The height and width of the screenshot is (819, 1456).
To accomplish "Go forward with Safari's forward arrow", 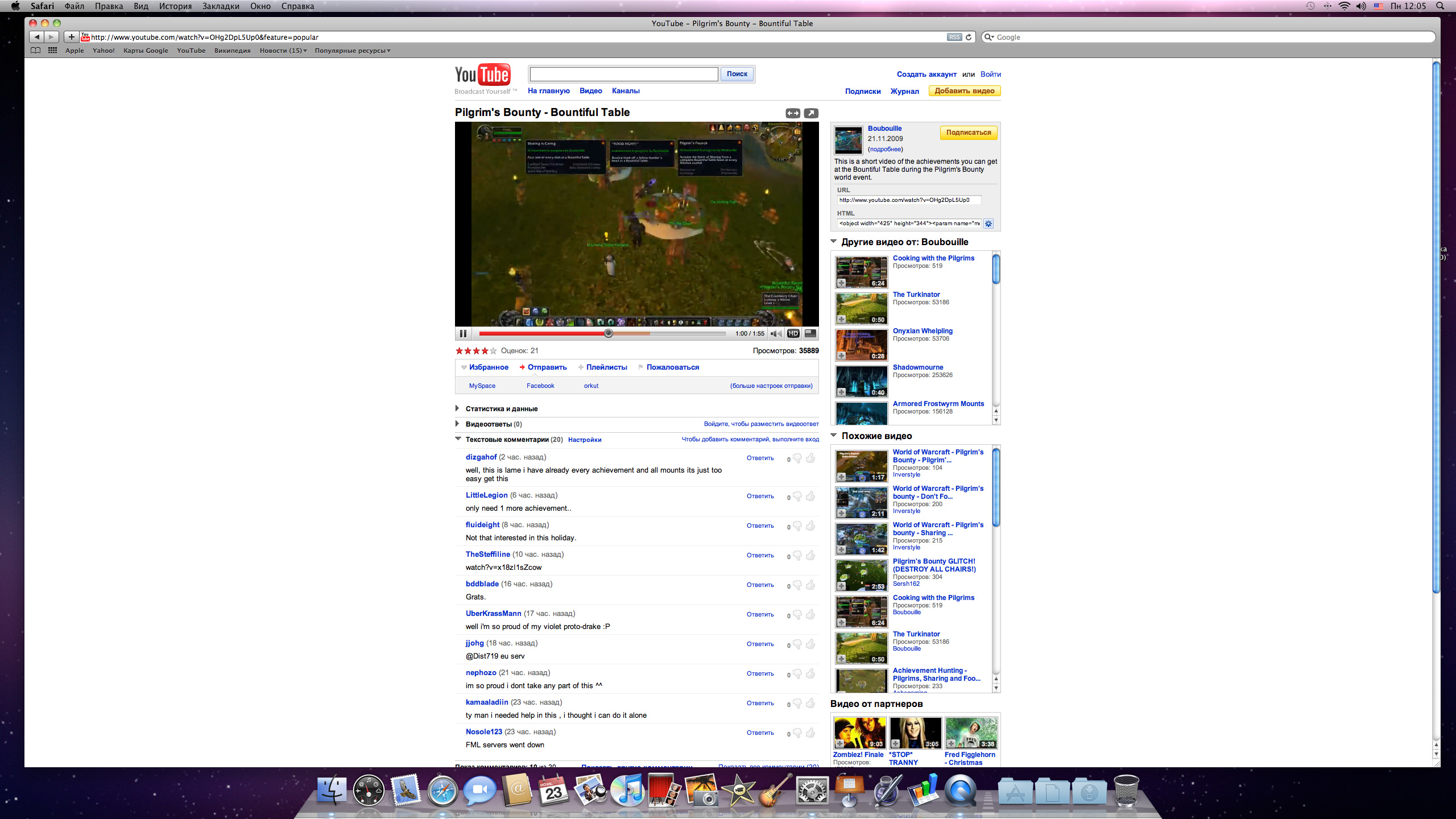I will point(52,37).
